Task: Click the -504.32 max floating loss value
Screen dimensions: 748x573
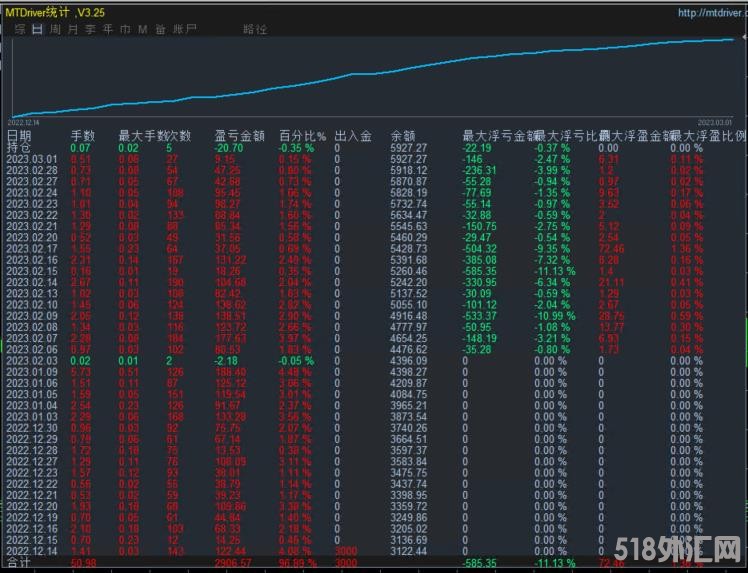Action: [x=479, y=249]
